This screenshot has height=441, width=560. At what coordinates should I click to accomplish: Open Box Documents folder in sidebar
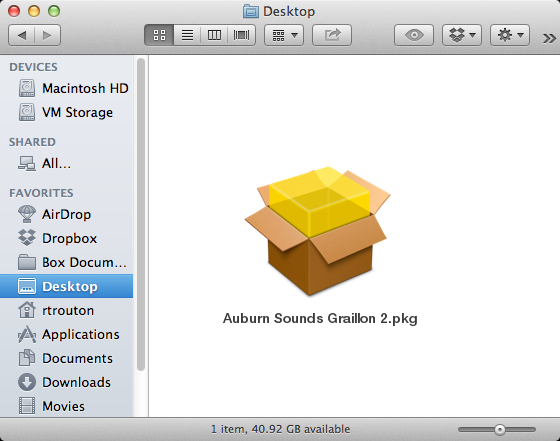[66, 262]
